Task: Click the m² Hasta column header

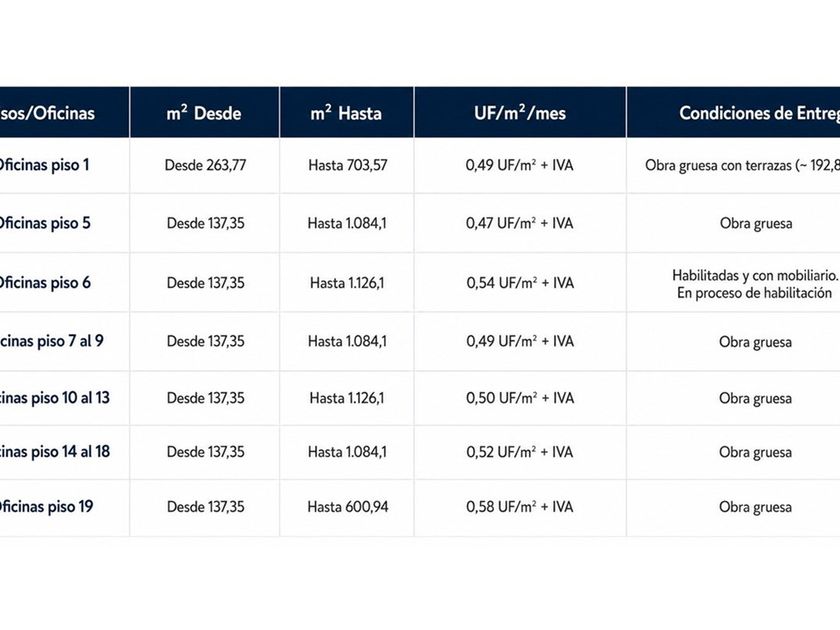Action: pyautogui.click(x=346, y=112)
